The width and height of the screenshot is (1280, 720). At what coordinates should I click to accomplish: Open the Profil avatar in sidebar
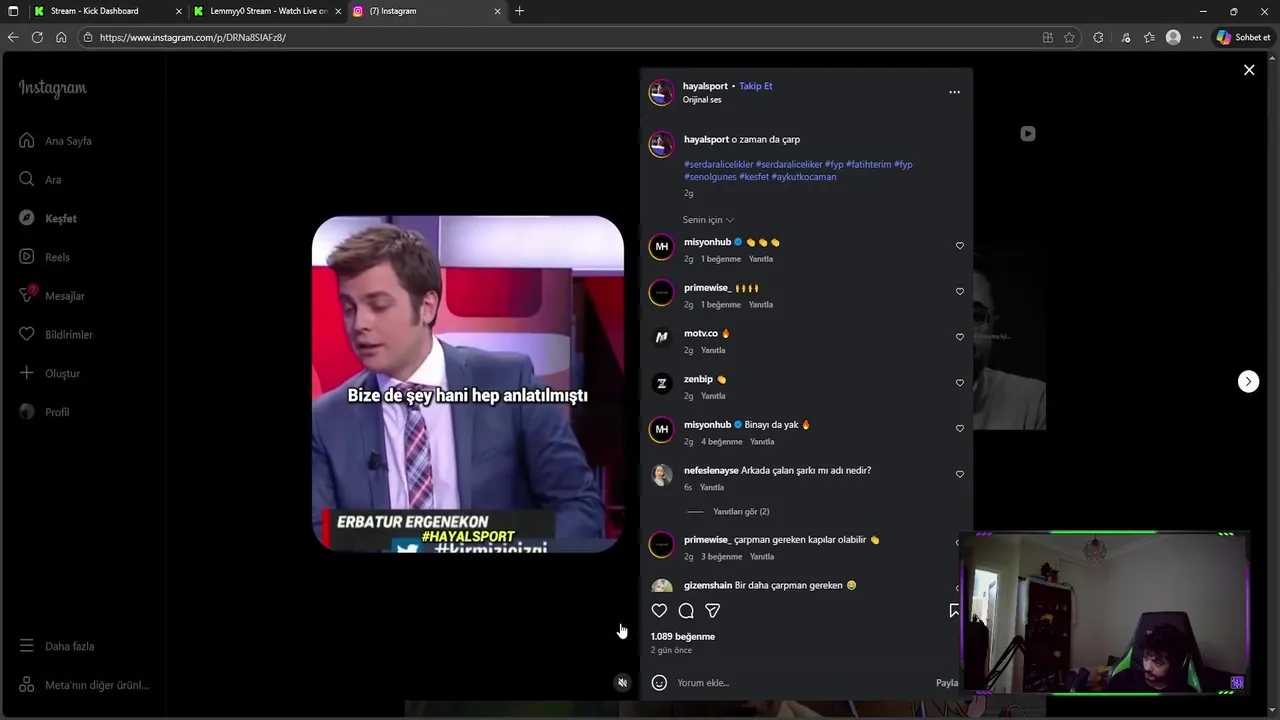point(27,412)
